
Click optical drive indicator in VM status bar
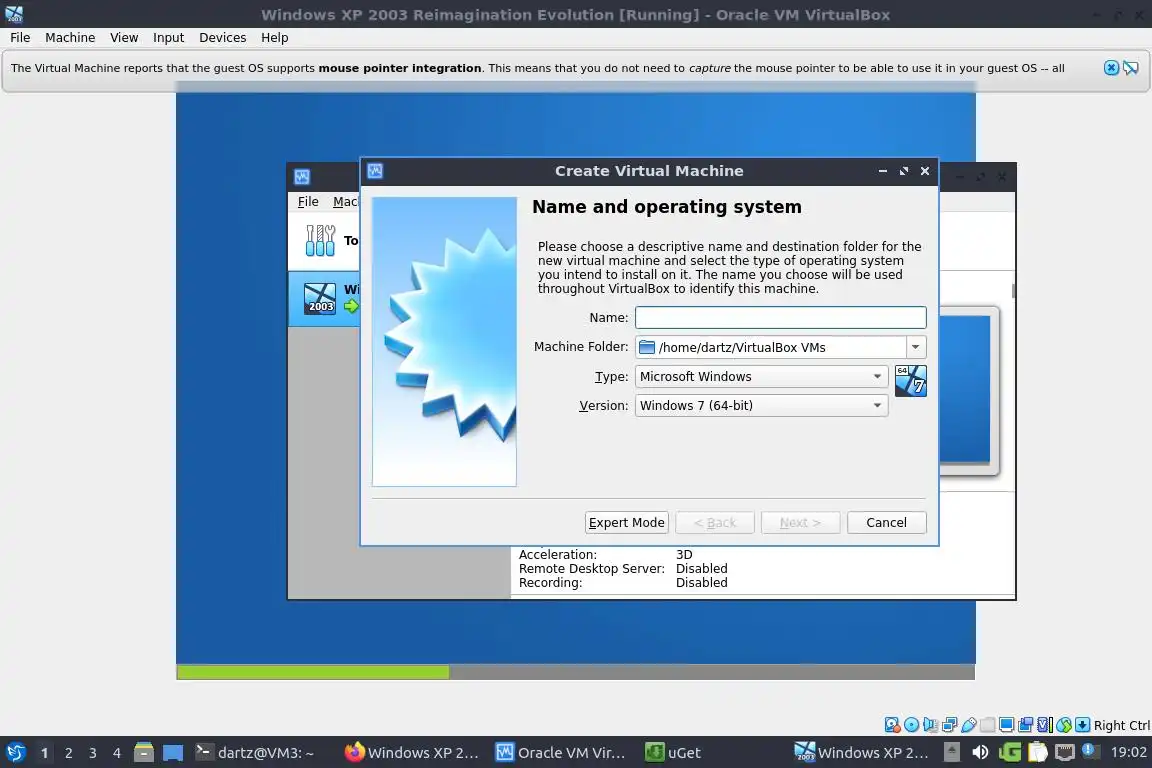coord(911,725)
